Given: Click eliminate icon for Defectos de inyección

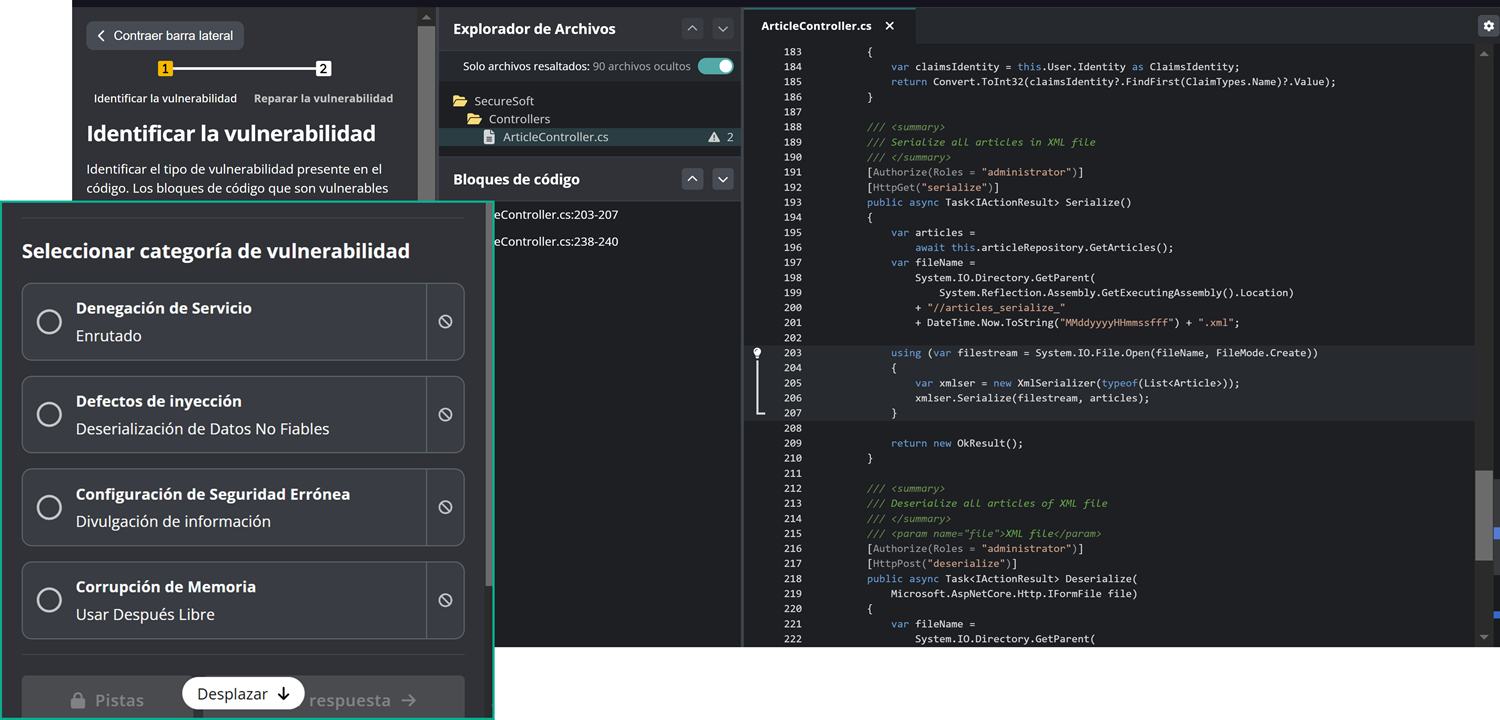Looking at the screenshot, I should pyautogui.click(x=445, y=415).
